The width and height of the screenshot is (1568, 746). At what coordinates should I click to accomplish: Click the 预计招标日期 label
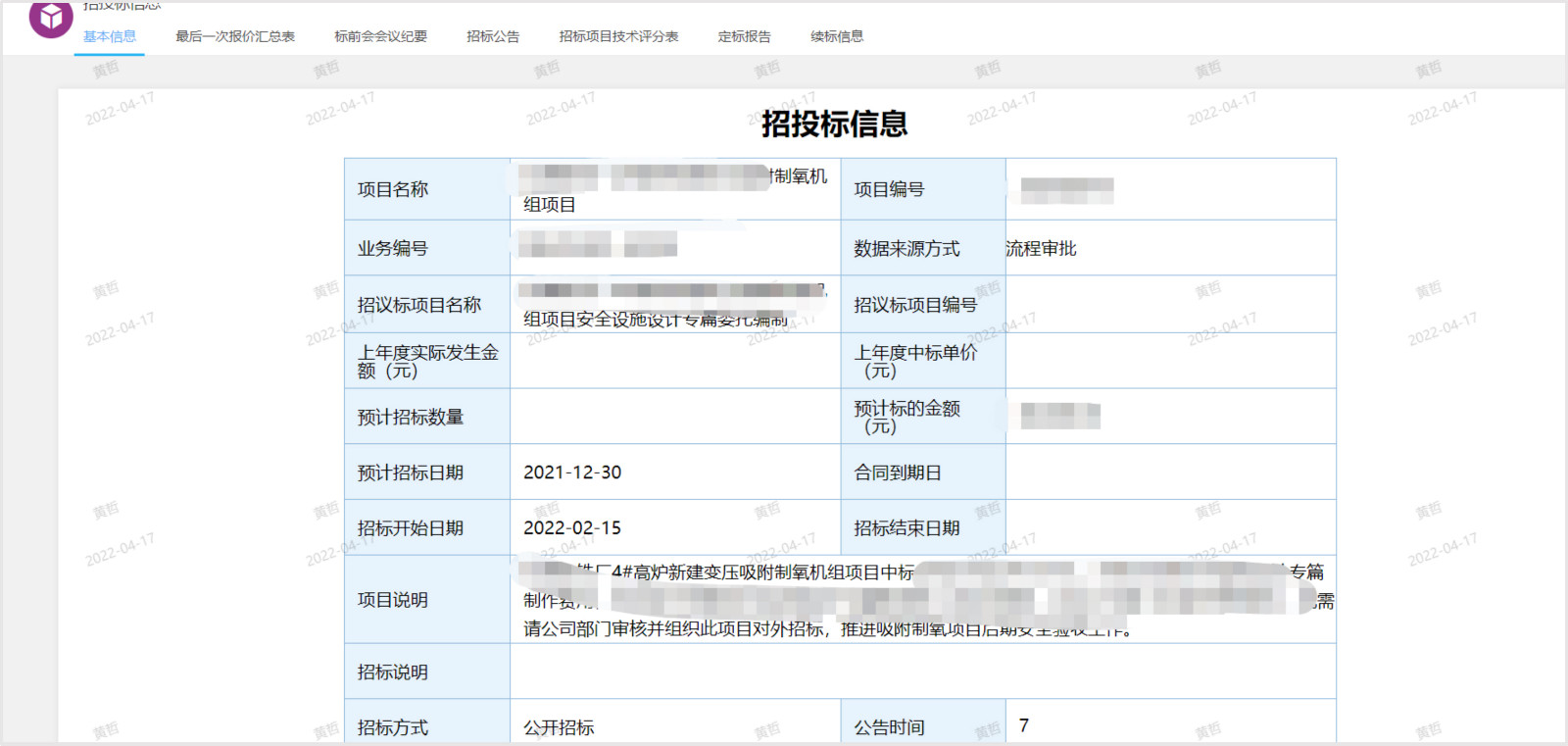pyautogui.click(x=411, y=472)
